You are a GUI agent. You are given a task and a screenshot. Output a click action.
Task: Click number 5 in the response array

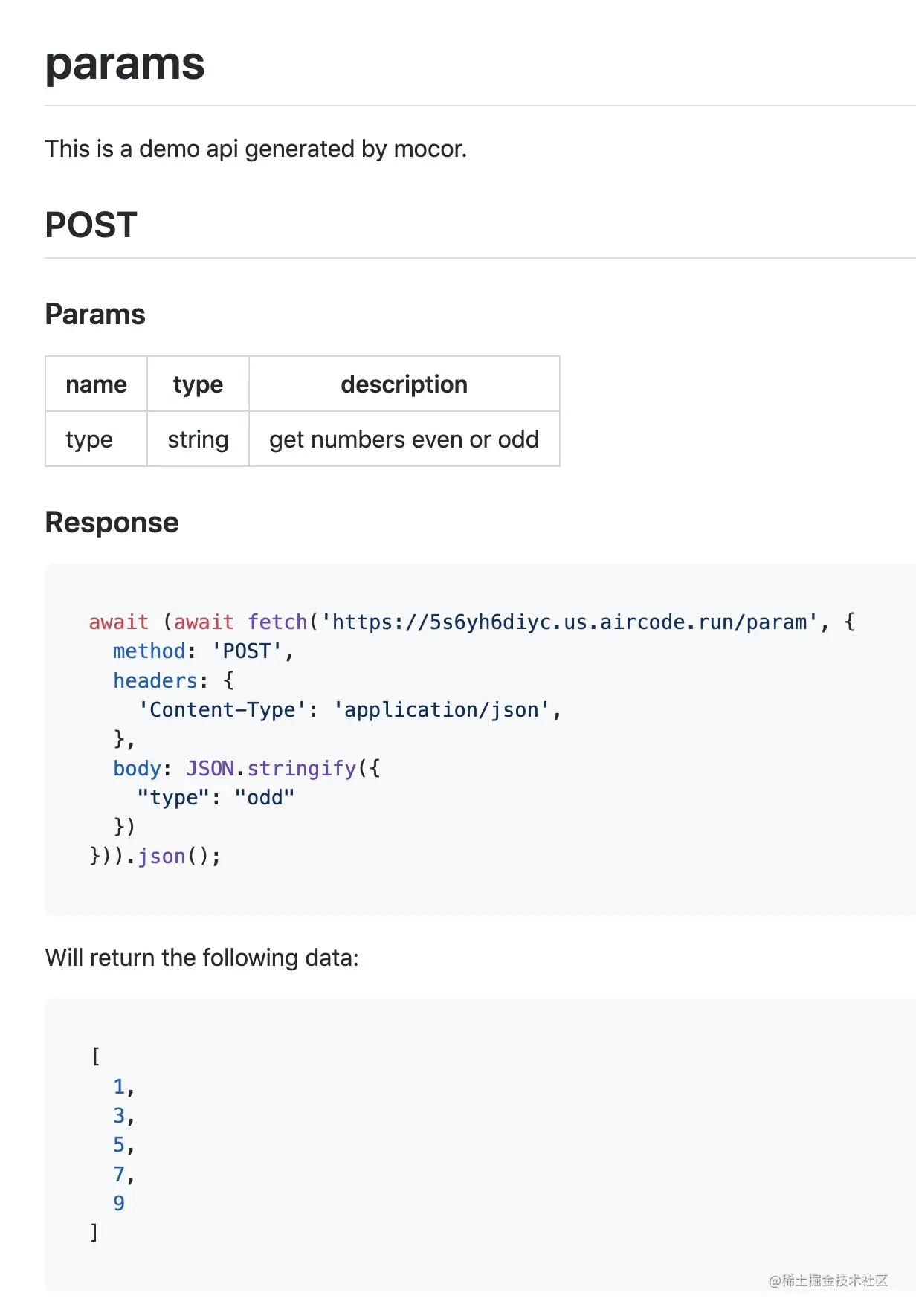(x=119, y=1145)
